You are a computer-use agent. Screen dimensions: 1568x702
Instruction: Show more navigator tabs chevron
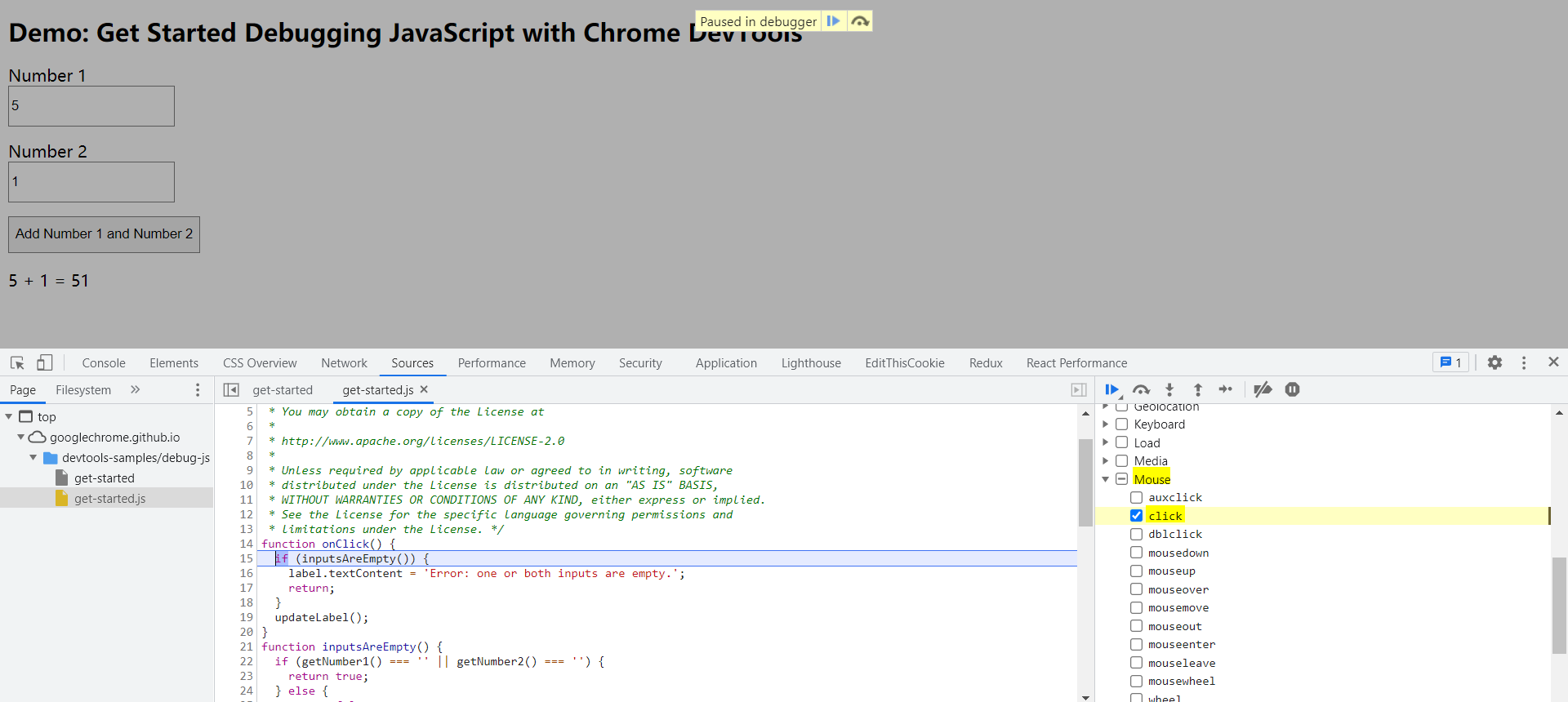(135, 389)
